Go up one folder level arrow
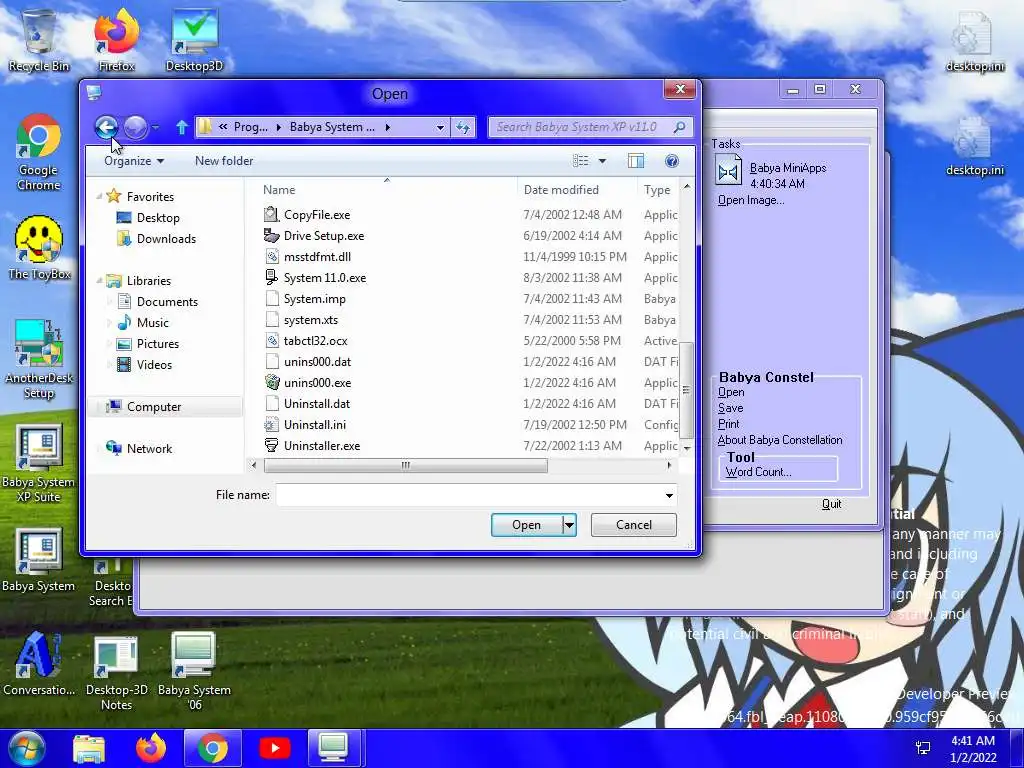This screenshot has height=768, width=1024. coord(182,127)
